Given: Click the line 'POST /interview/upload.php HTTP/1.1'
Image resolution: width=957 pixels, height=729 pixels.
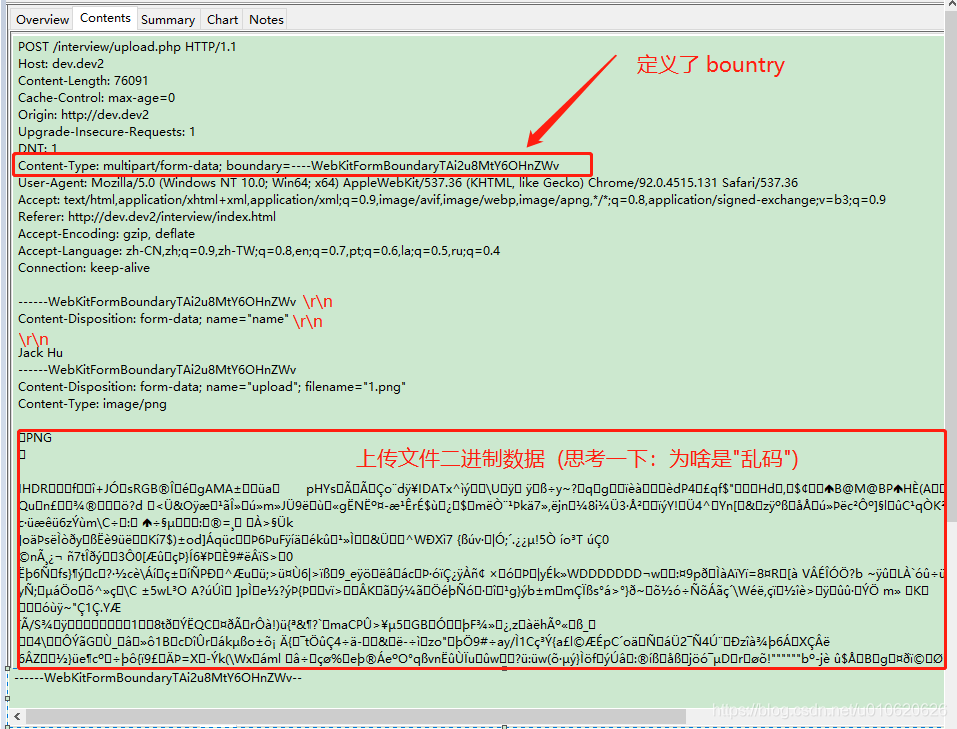Looking at the screenshot, I should [127, 47].
